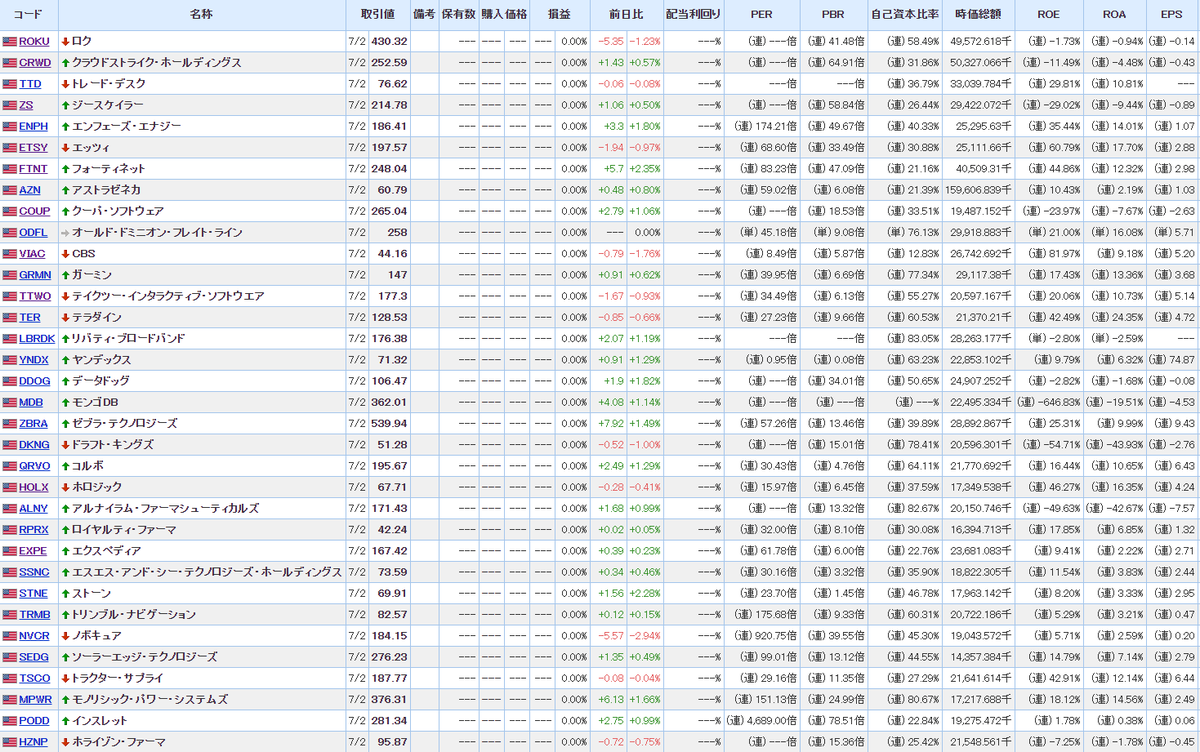Click the EPS column header
Image resolution: width=1200 pixels, height=752 pixels.
tap(1171, 15)
